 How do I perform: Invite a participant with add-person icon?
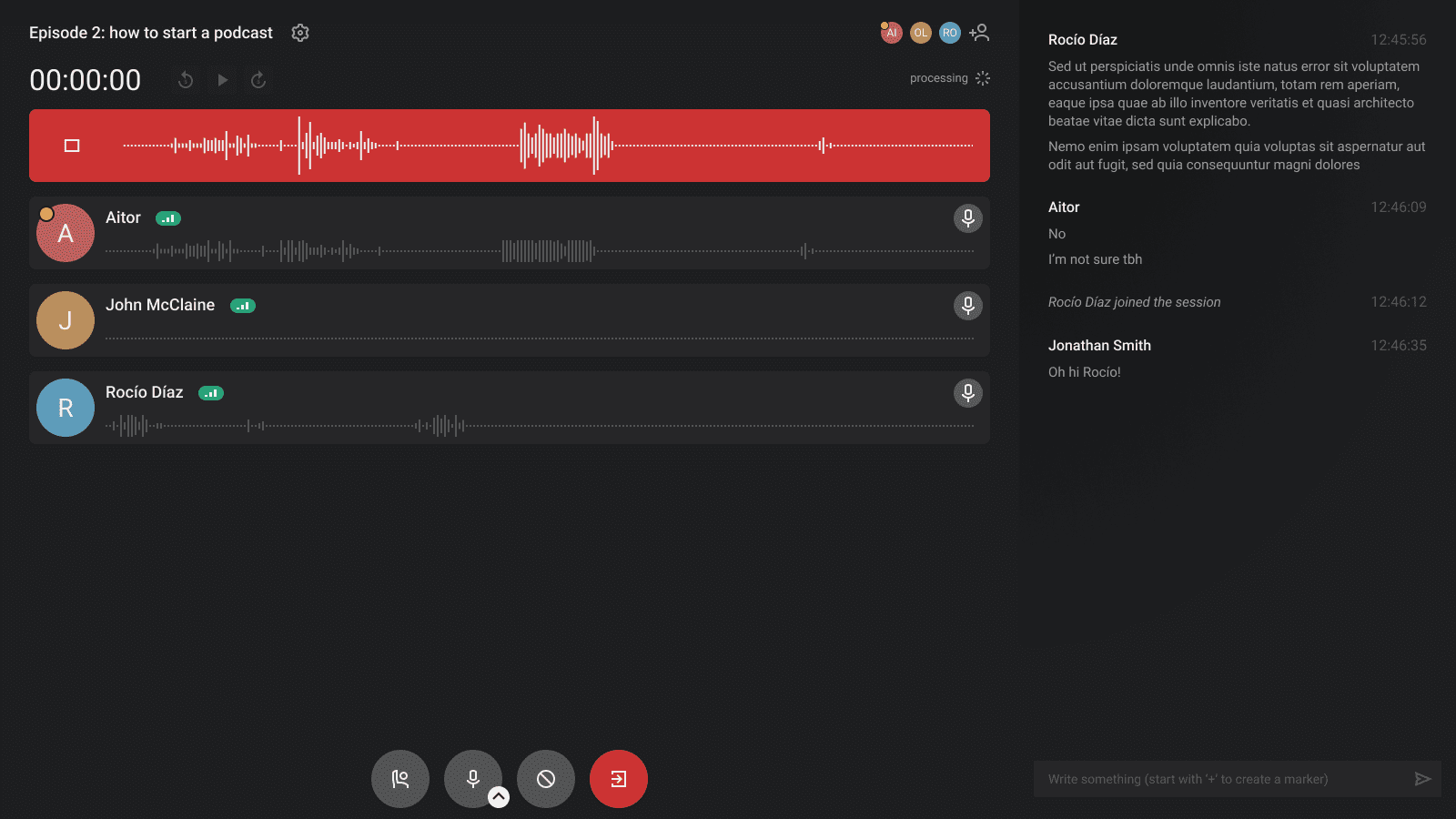[x=979, y=33]
